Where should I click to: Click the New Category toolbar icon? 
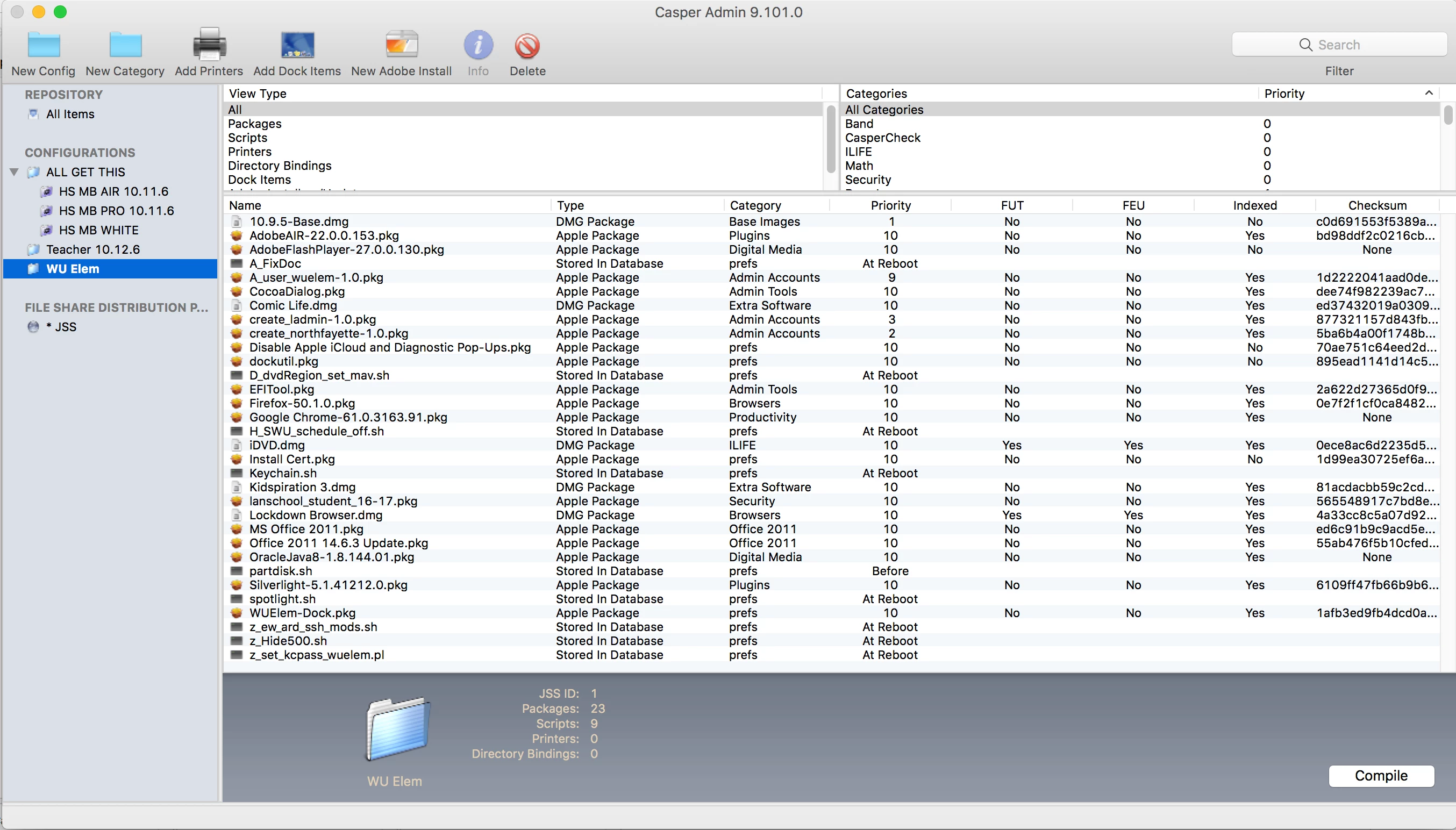pyautogui.click(x=125, y=46)
